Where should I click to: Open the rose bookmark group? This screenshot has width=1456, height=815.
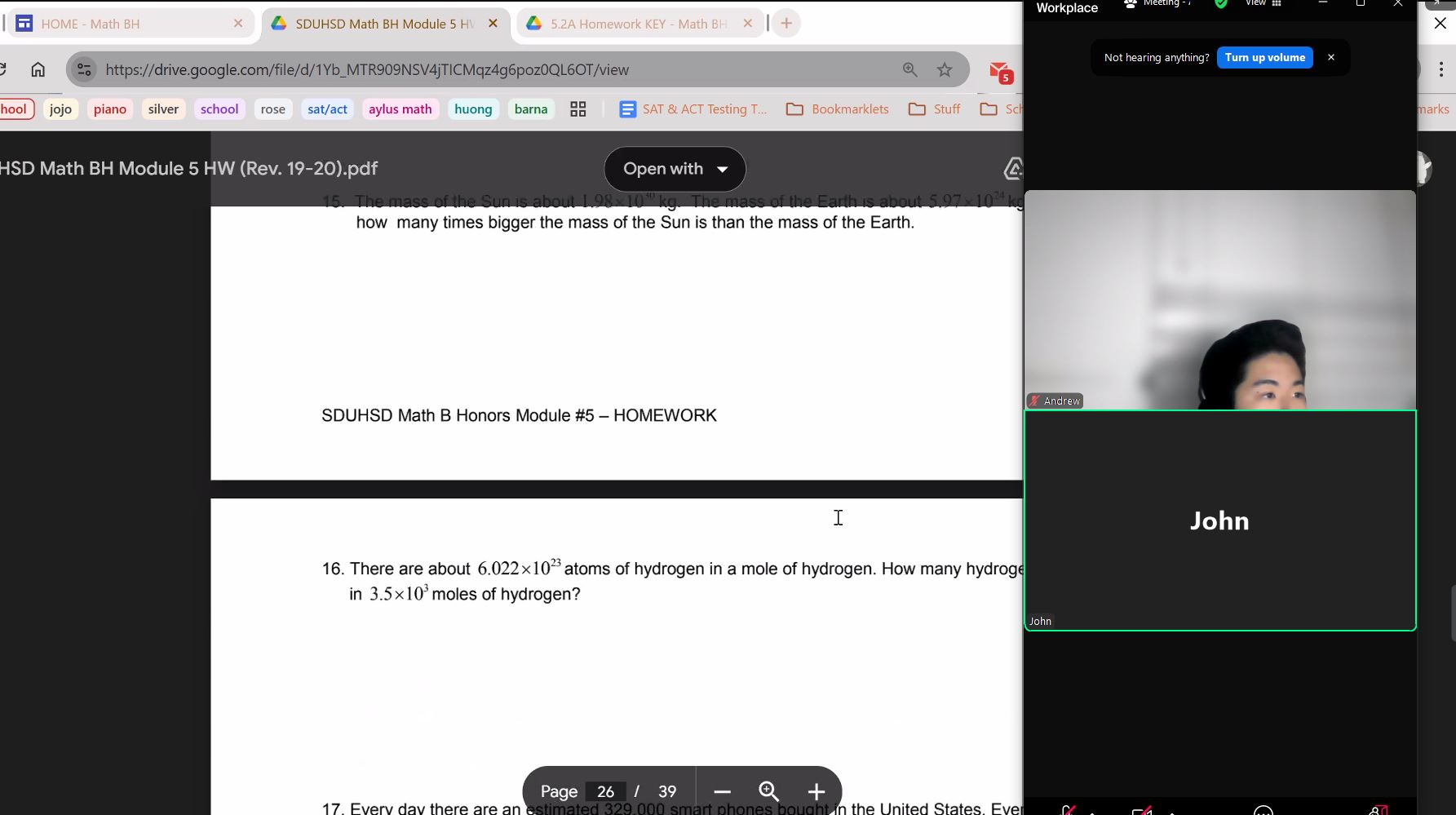pyautogui.click(x=273, y=109)
